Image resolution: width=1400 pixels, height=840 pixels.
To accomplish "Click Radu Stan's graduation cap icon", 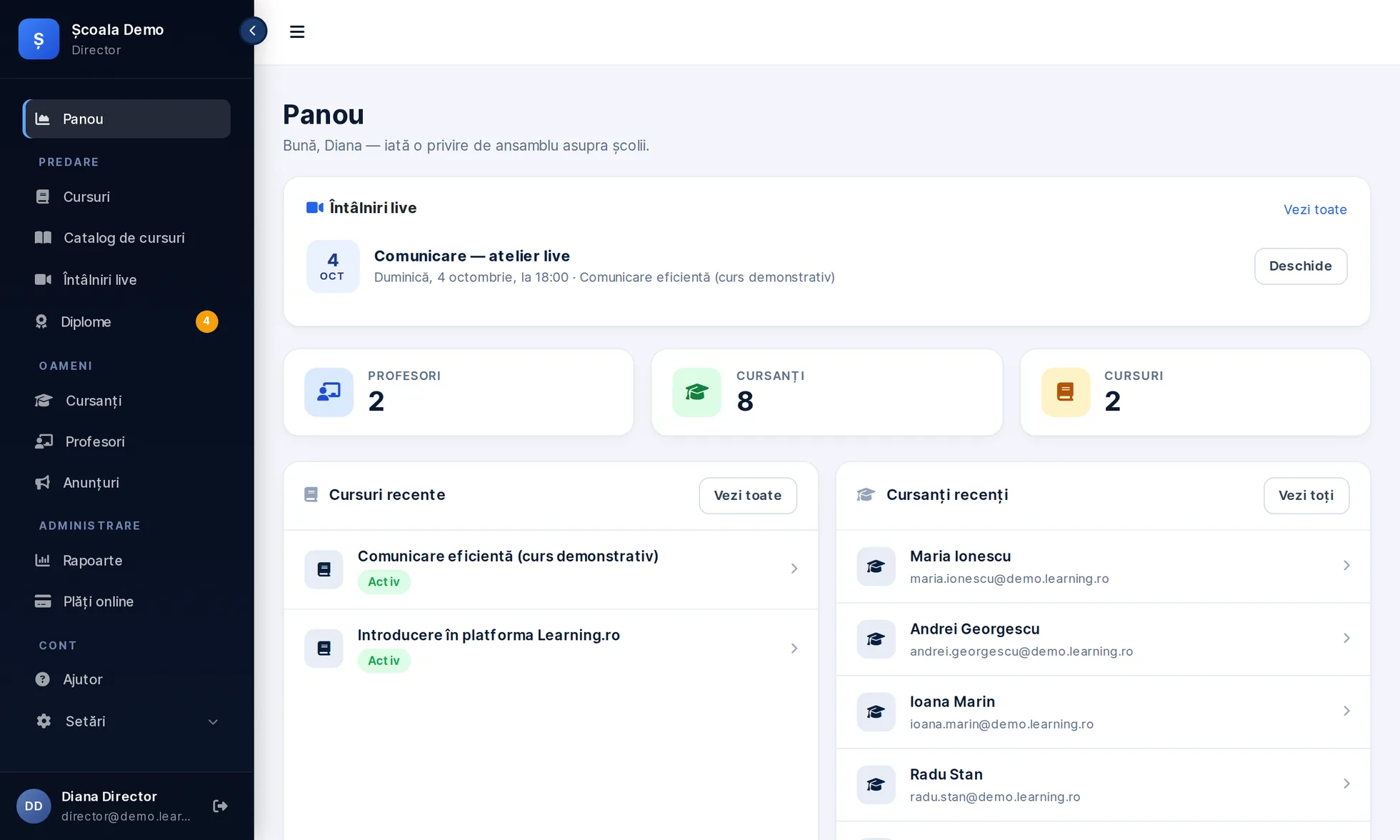I will (x=876, y=785).
